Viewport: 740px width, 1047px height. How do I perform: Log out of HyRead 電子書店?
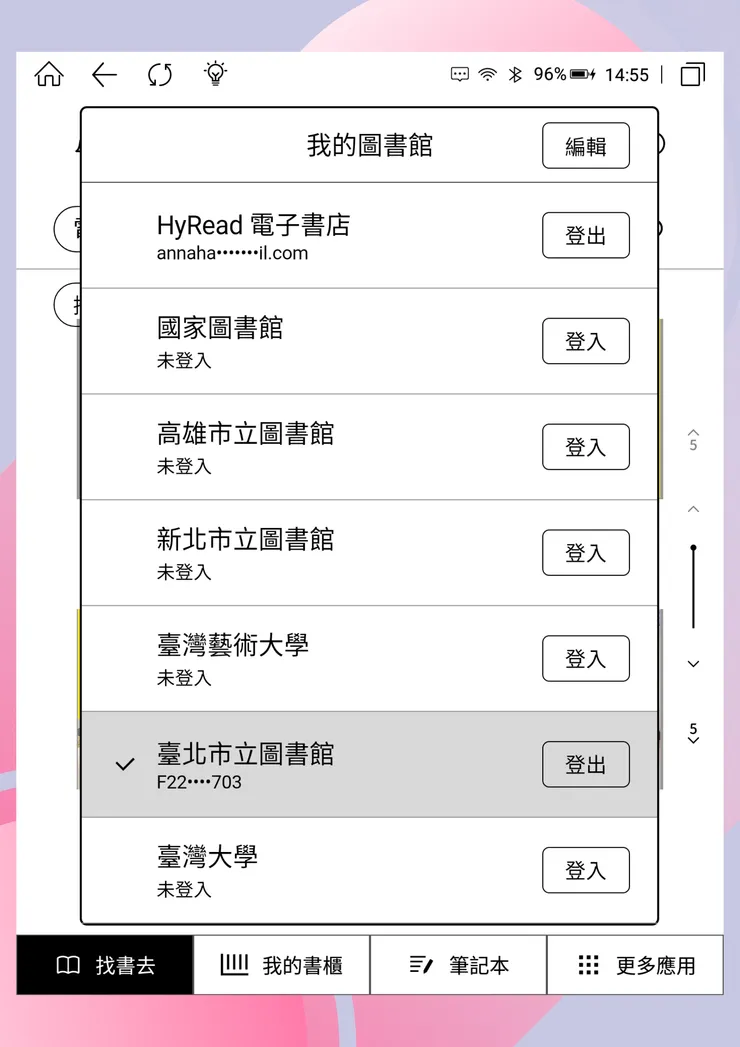click(x=585, y=236)
